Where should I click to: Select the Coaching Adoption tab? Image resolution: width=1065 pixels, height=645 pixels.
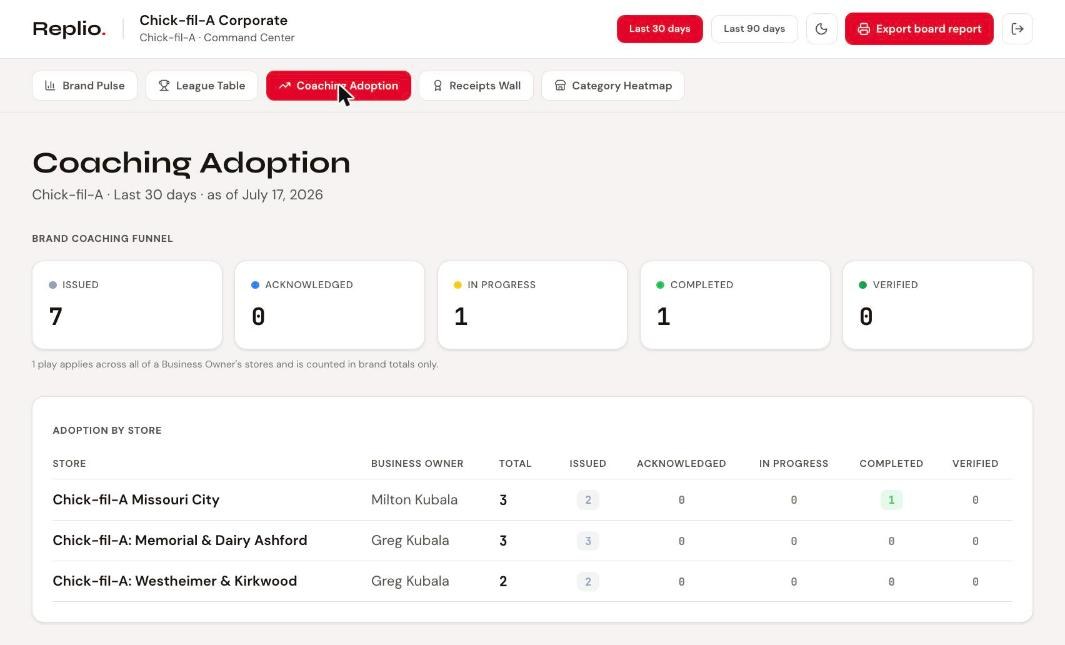(x=338, y=86)
